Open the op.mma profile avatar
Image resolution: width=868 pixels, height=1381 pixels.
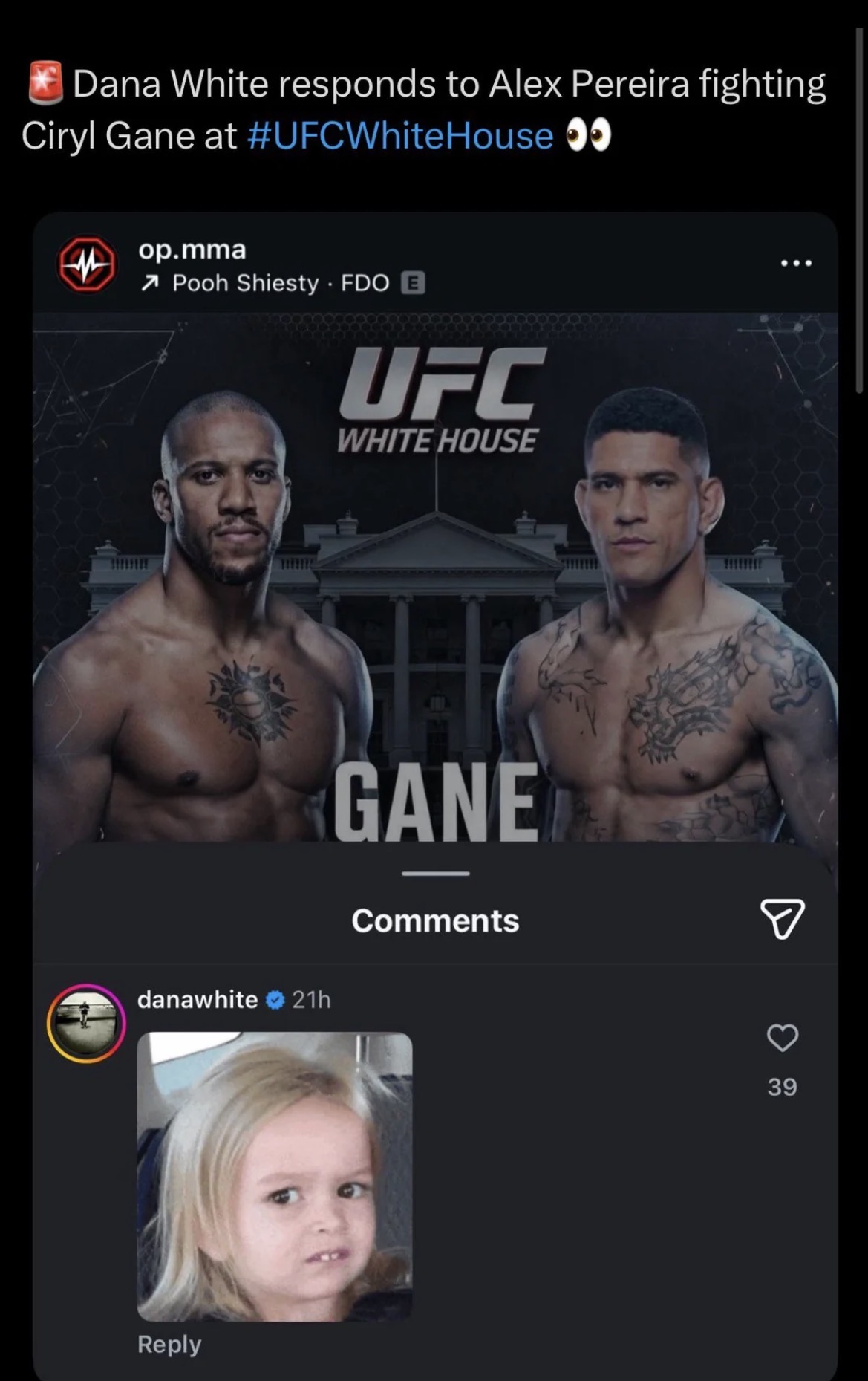click(x=87, y=264)
